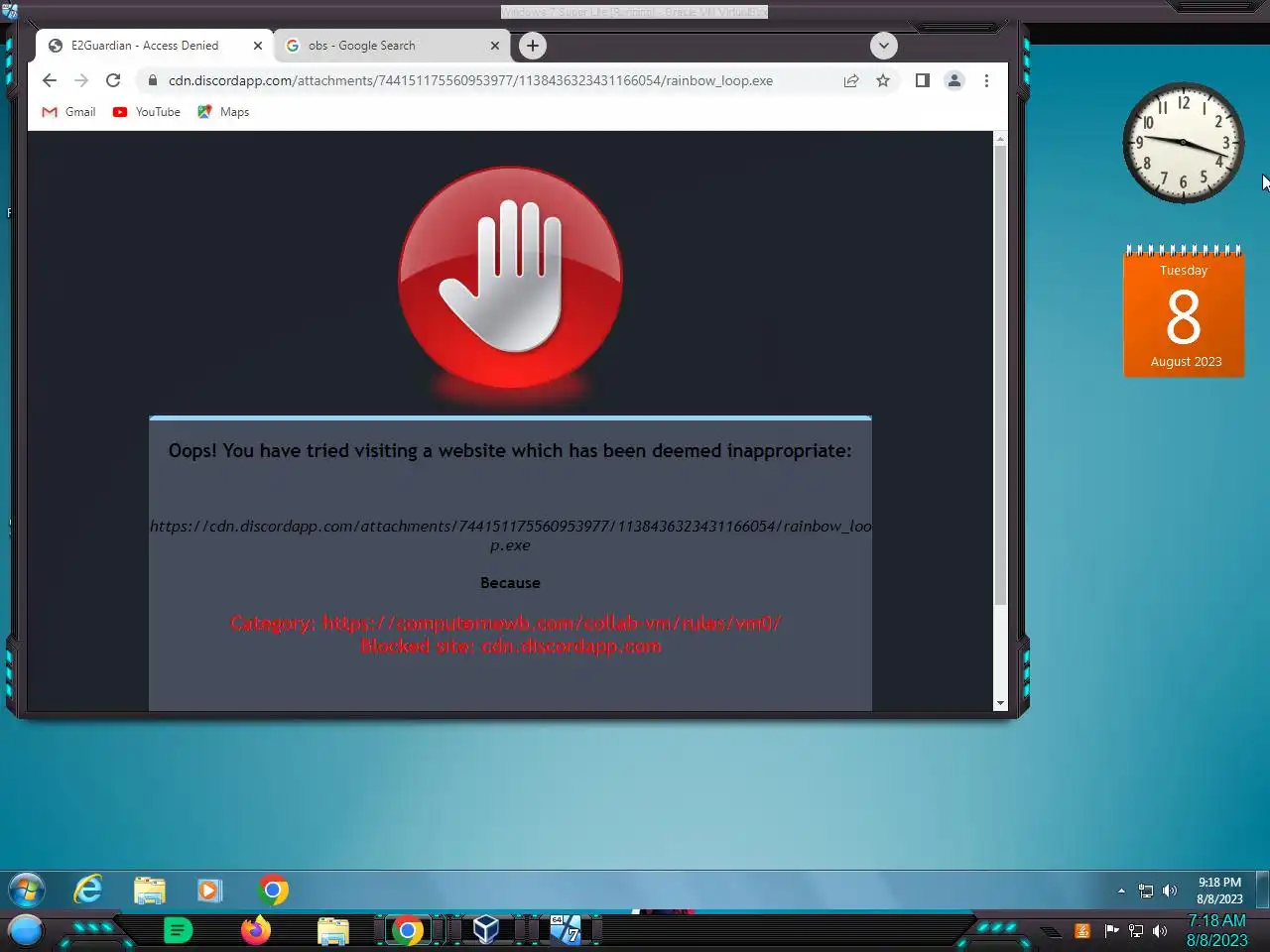This screenshot has width=1270, height=952.
Task: Click the padlock site info icon
Action: coord(152,80)
